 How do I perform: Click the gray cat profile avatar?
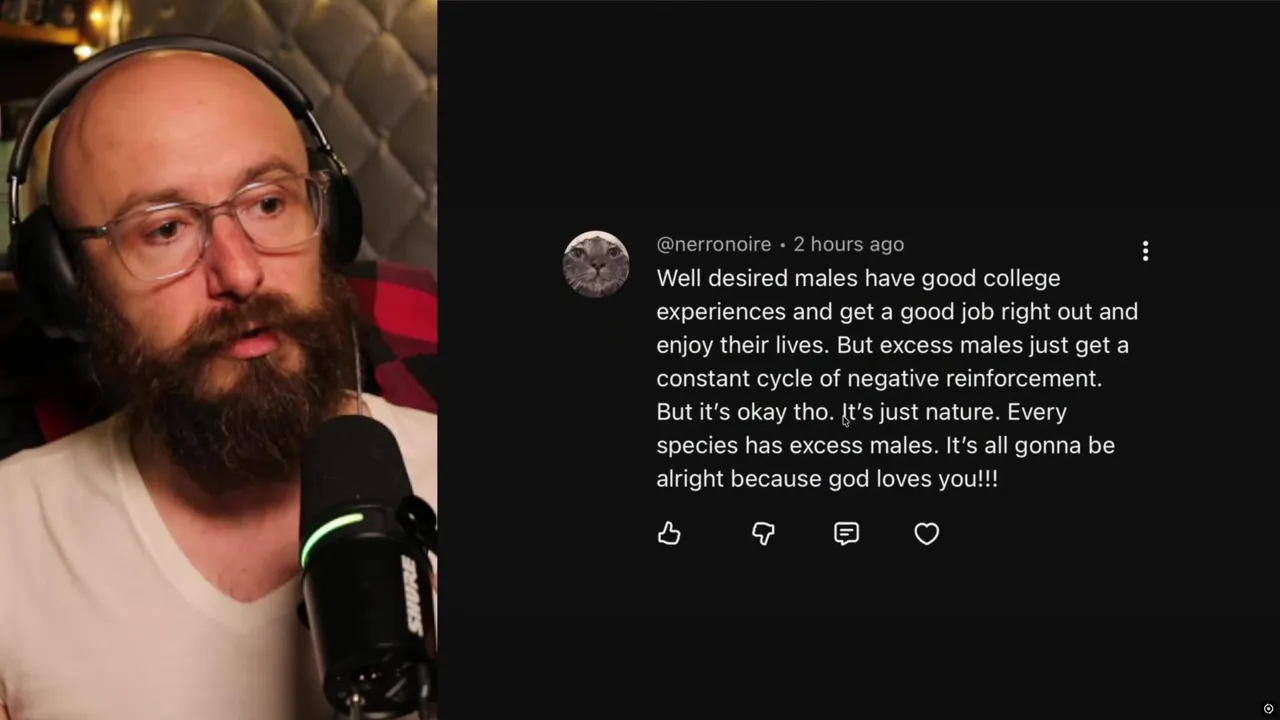[596, 264]
